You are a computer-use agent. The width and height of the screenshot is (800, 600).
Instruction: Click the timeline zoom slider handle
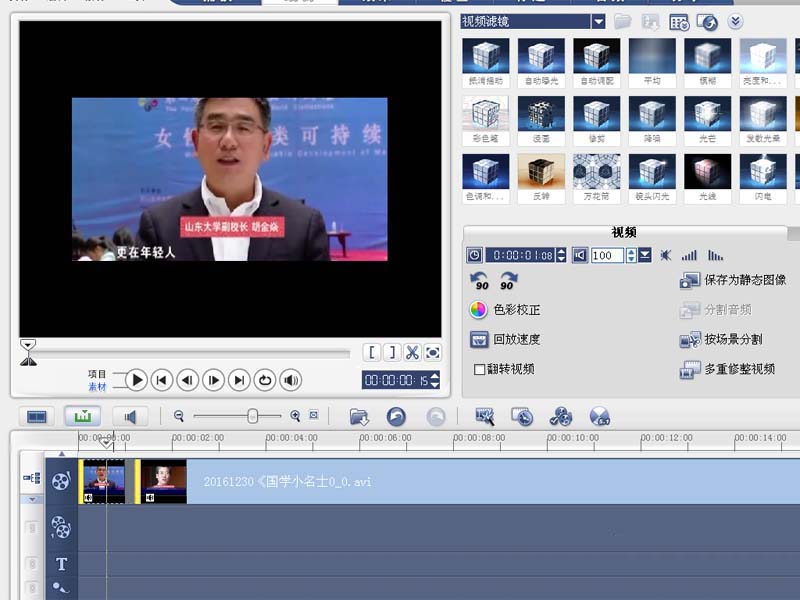coord(253,416)
